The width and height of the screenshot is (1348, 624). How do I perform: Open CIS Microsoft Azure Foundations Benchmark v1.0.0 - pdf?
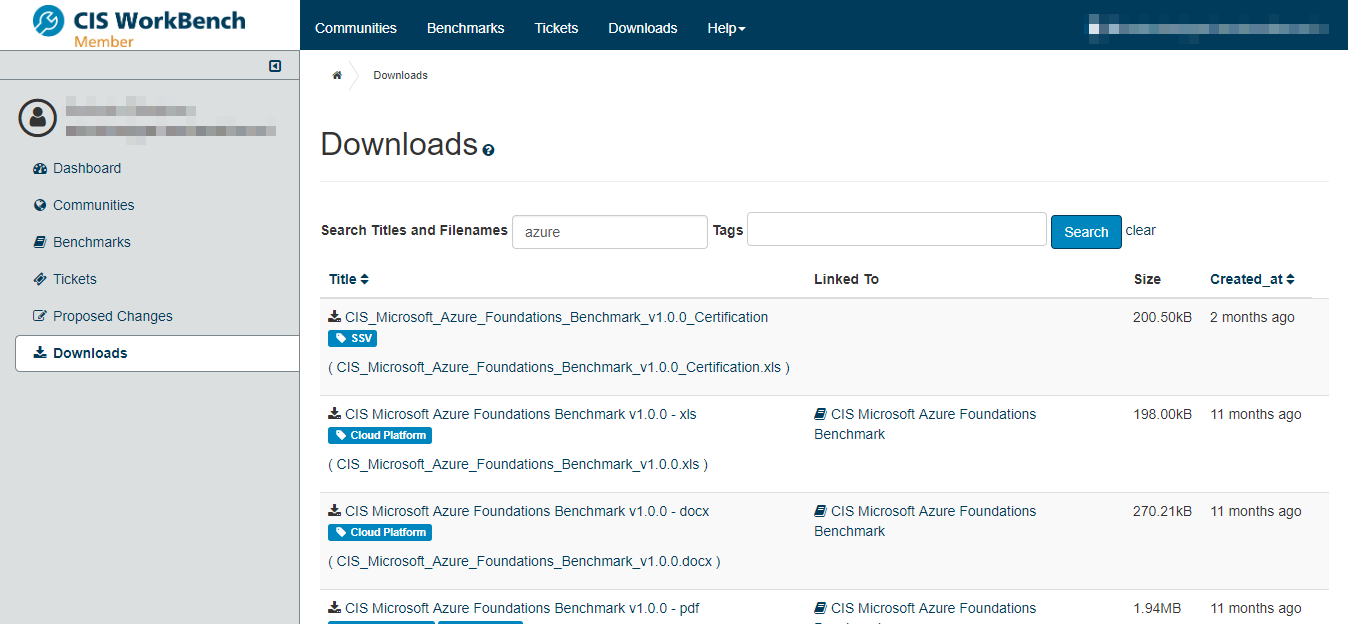click(522, 608)
